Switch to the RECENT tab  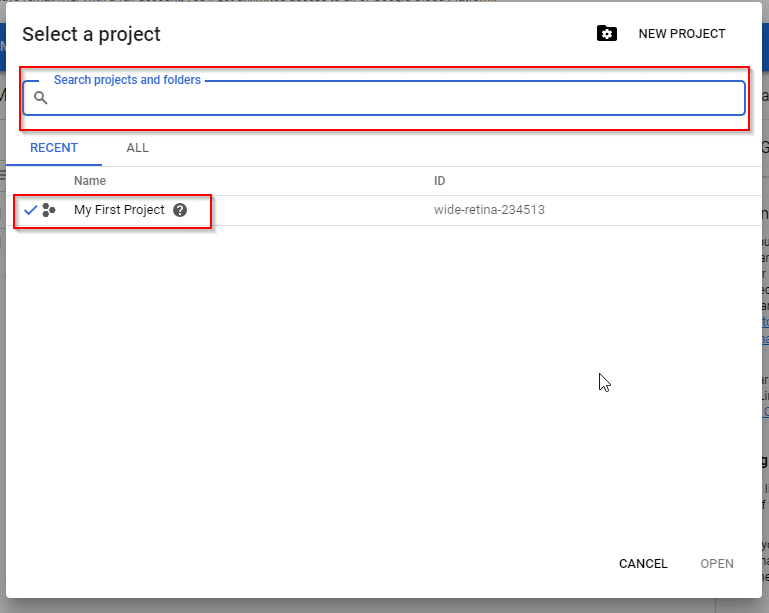click(x=54, y=148)
